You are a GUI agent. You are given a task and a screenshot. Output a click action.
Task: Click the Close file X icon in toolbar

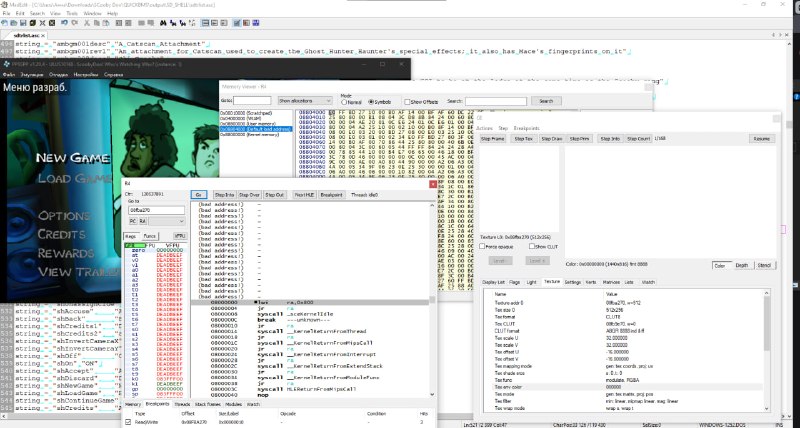click(42, 23)
